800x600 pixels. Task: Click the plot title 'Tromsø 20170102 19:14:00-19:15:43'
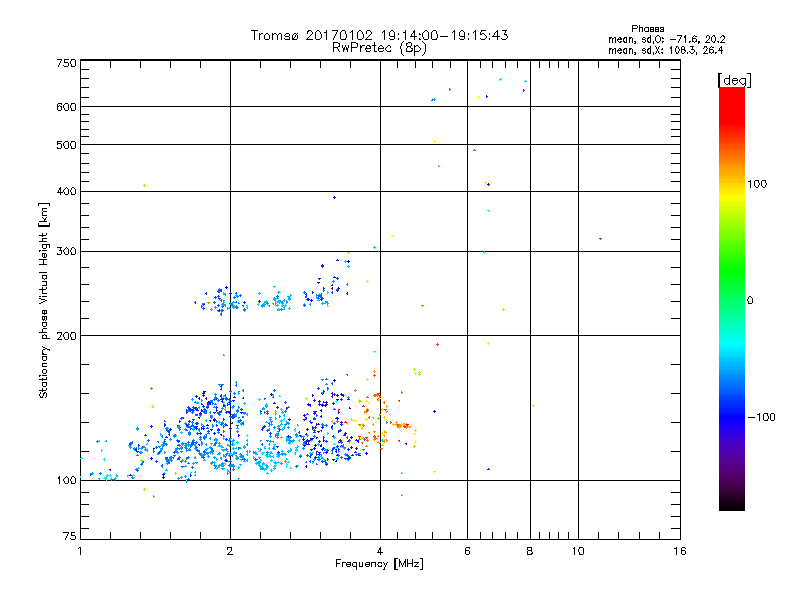point(379,35)
